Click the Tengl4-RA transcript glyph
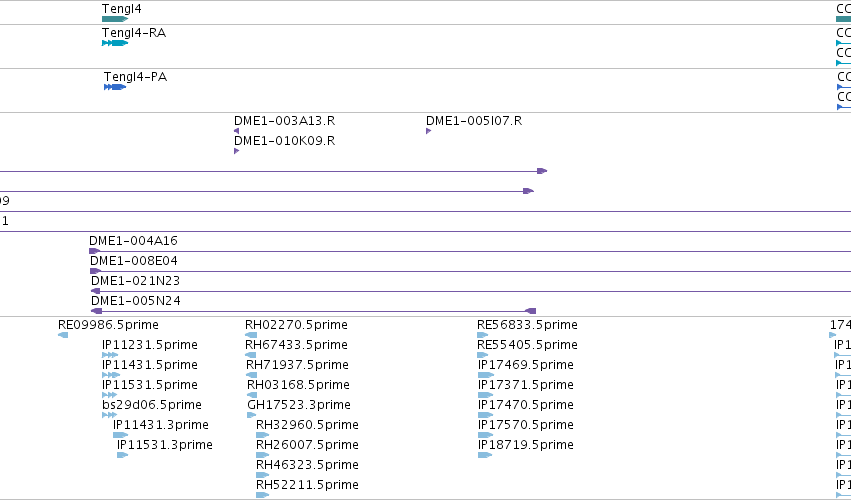851x500 pixels. pos(115,43)
